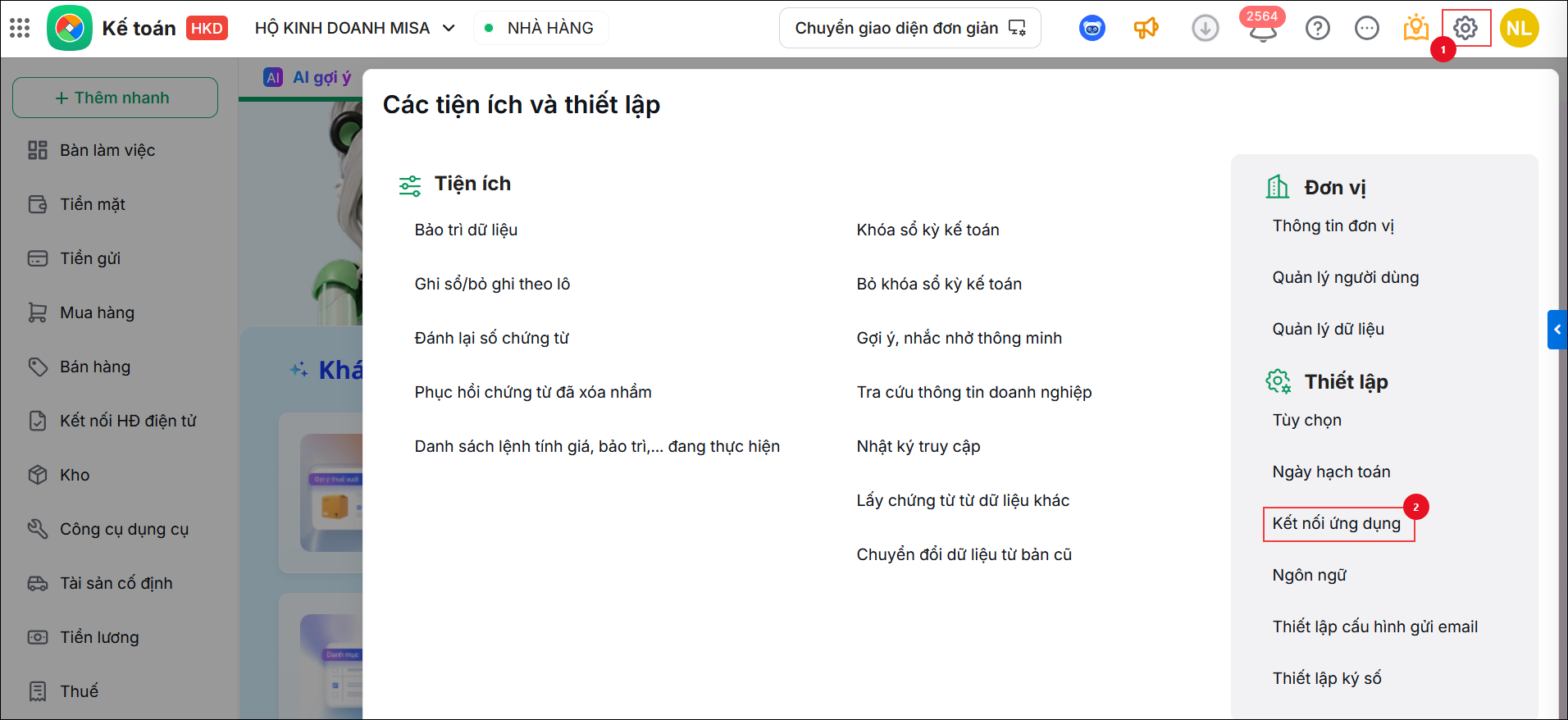Click the chatbot assistant icon
Image resolution: width=1568 pixels, height=720 pixels.
click(x=1092, y=28)
